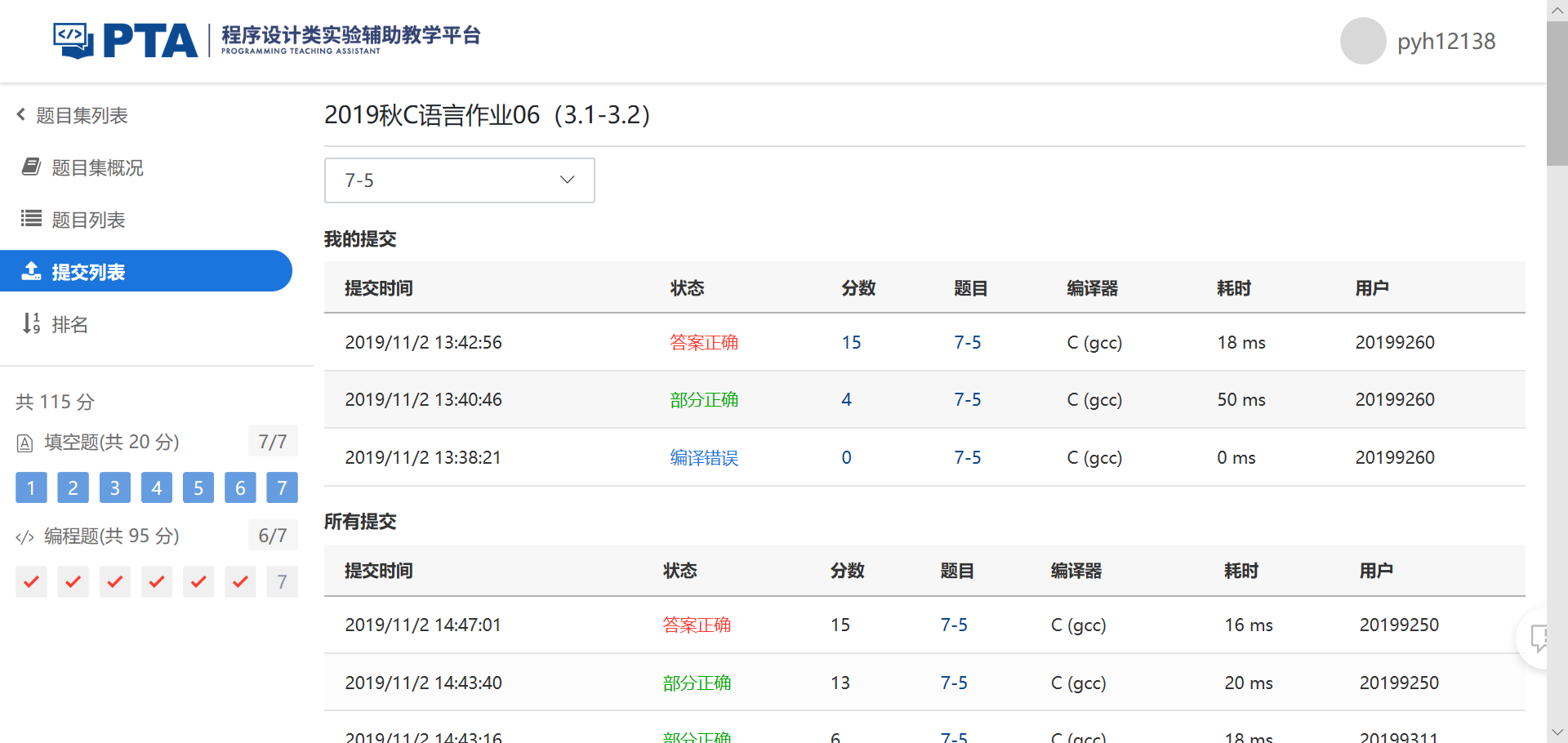The image size is (1568, 743).
Task: Click the first checked programming problem box
Action: point(31,582)
